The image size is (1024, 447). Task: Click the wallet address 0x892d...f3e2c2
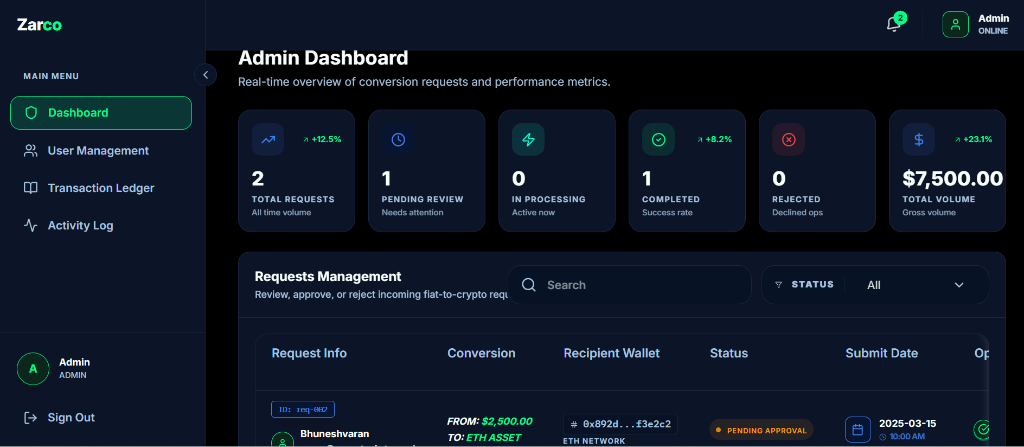point(620,424)
